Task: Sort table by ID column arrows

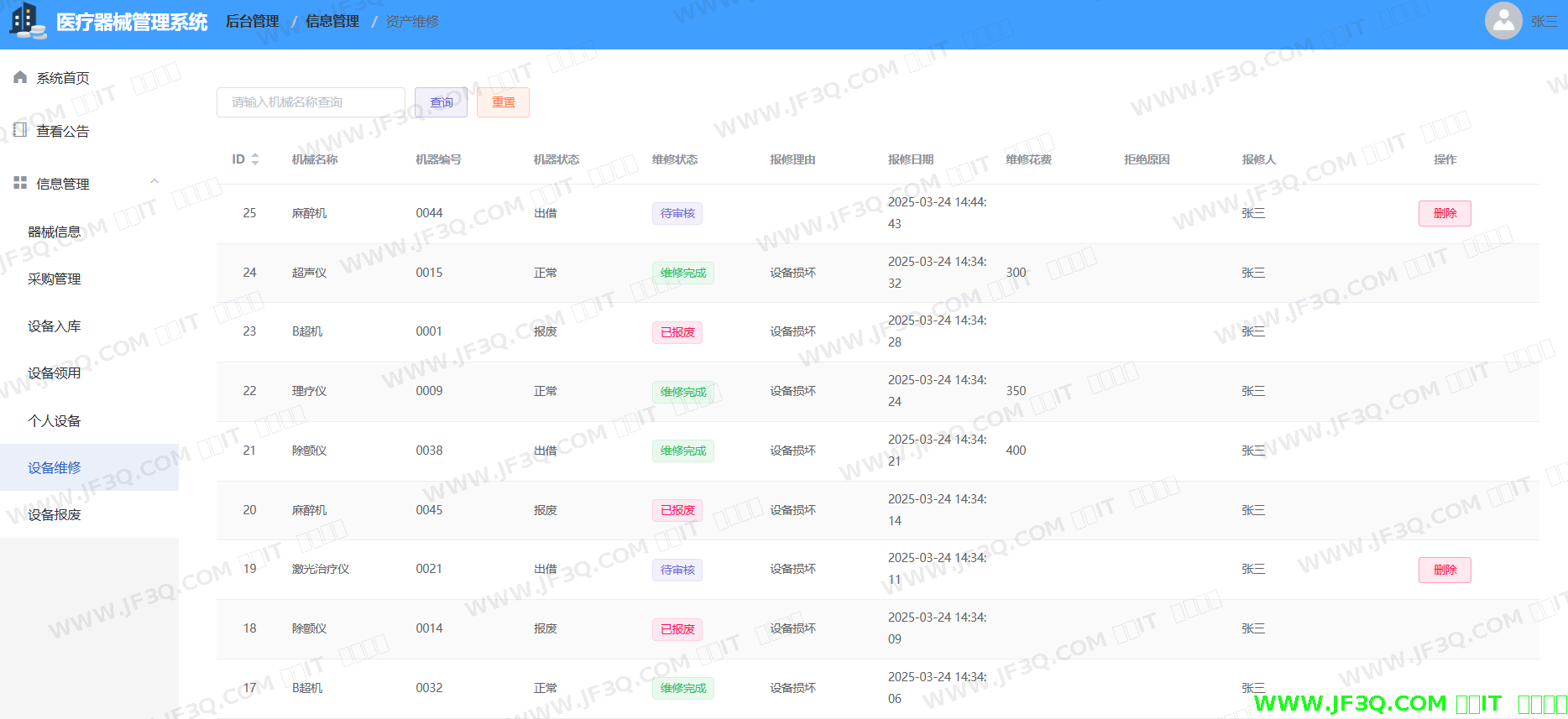Action: tap(255, 159)
